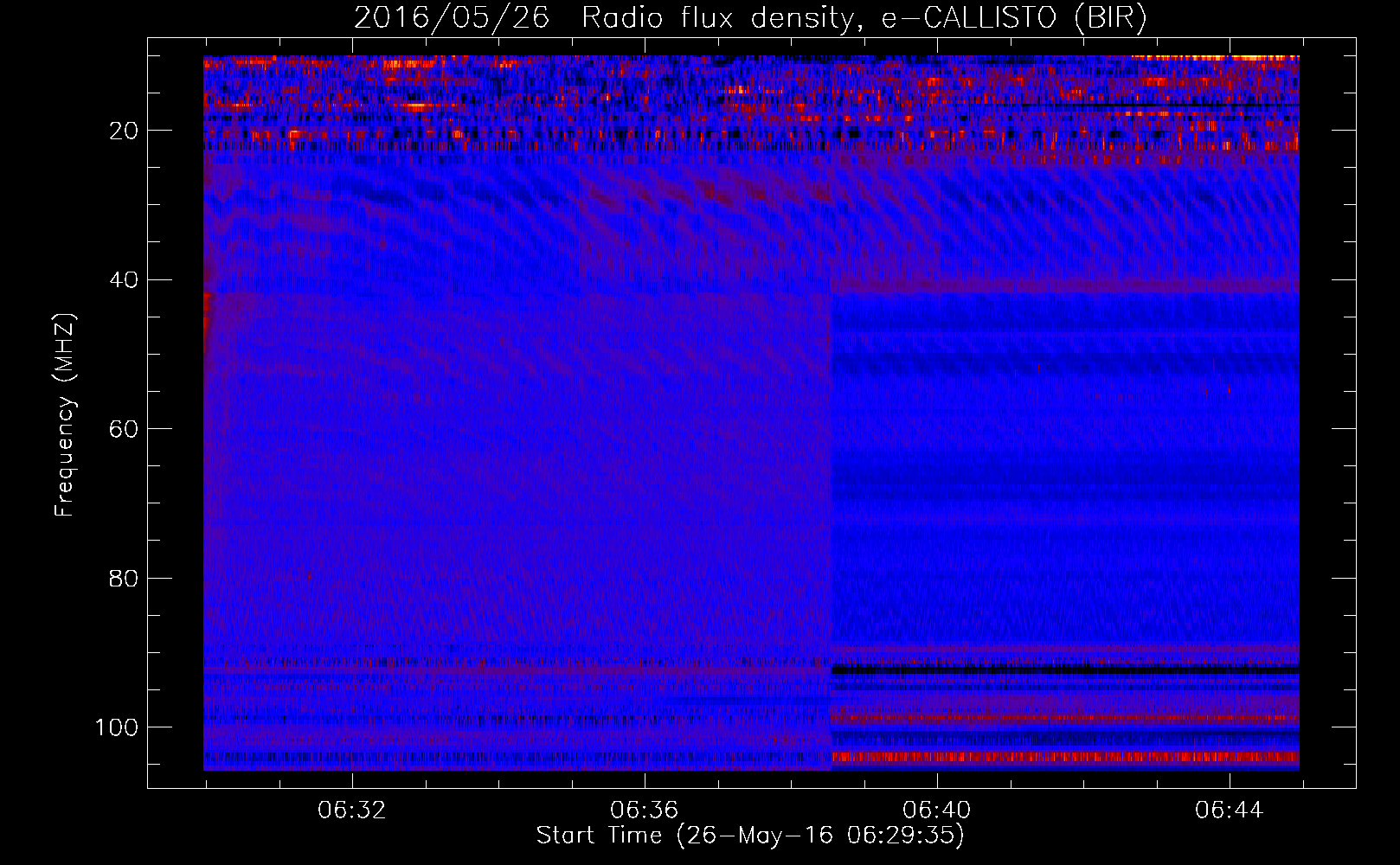Click the "20" frequency tick label

pyautogui.click(x=124, y=131)
